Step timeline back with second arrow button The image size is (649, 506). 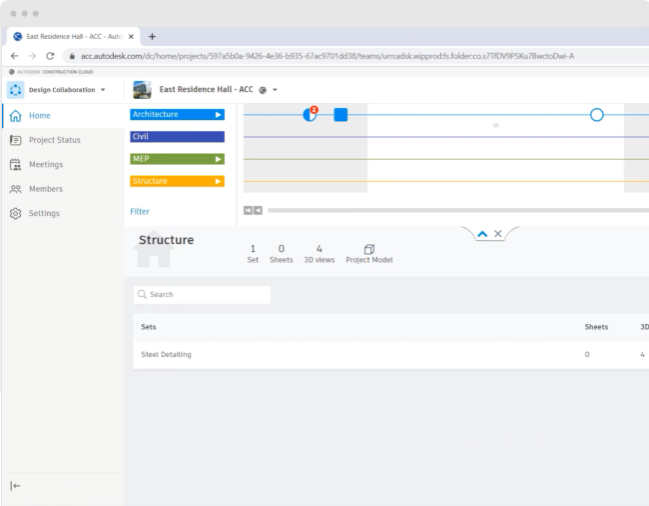click(258, 211)
